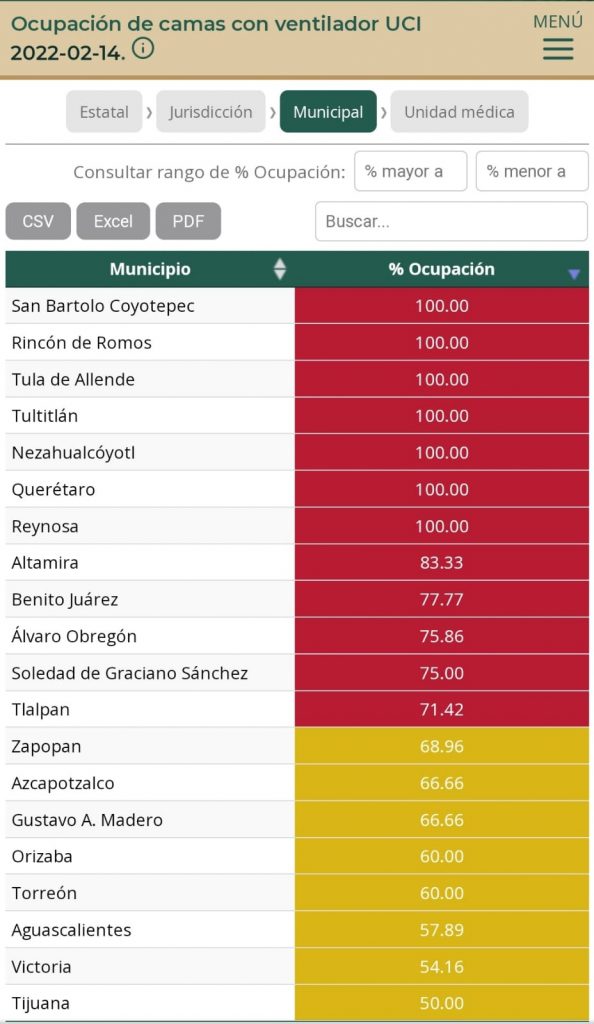Download the data in Excel format
The height and width of the screenshot is (1024, 594).
[112, 221]
